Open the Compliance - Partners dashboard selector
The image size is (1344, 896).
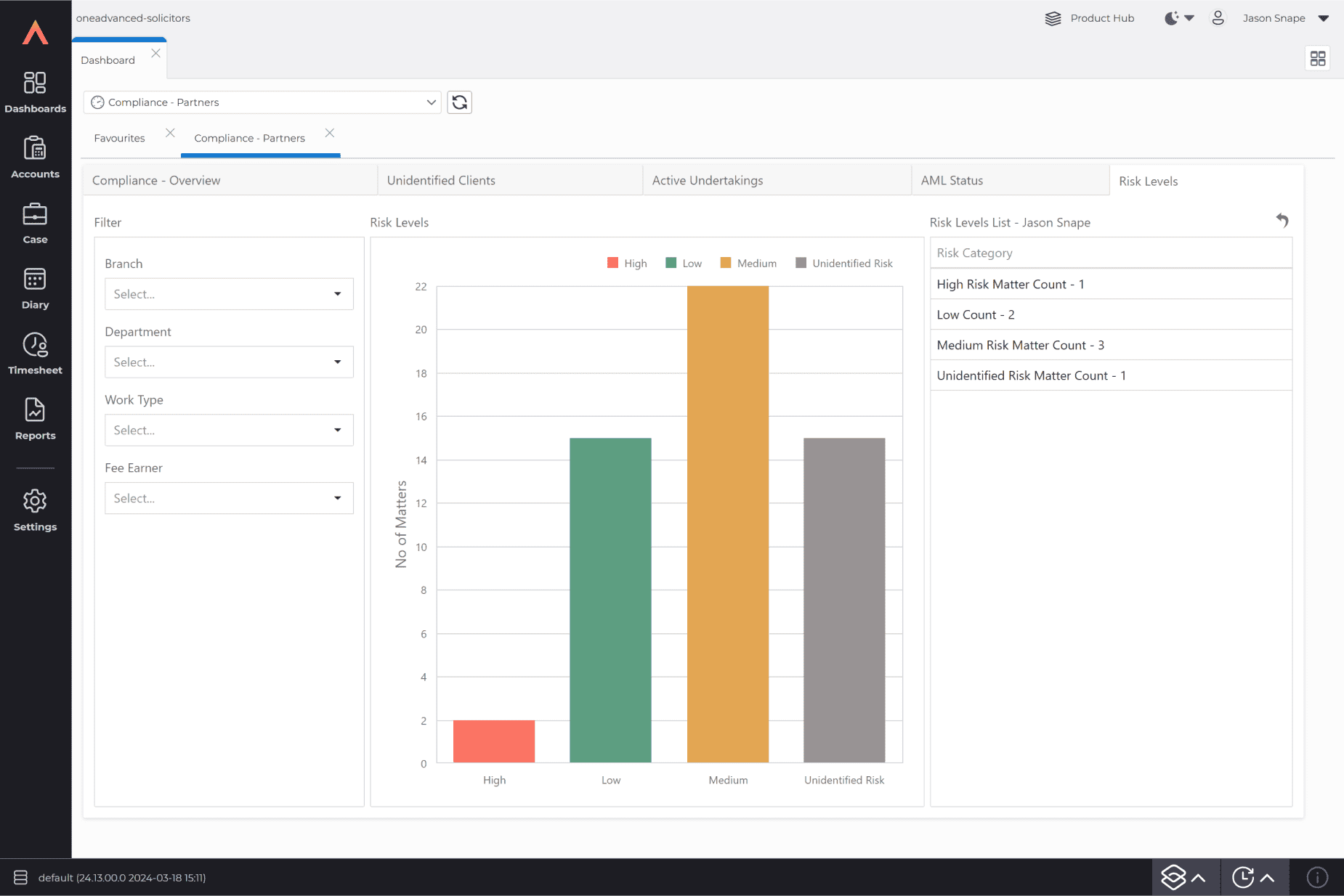point(262,102)
